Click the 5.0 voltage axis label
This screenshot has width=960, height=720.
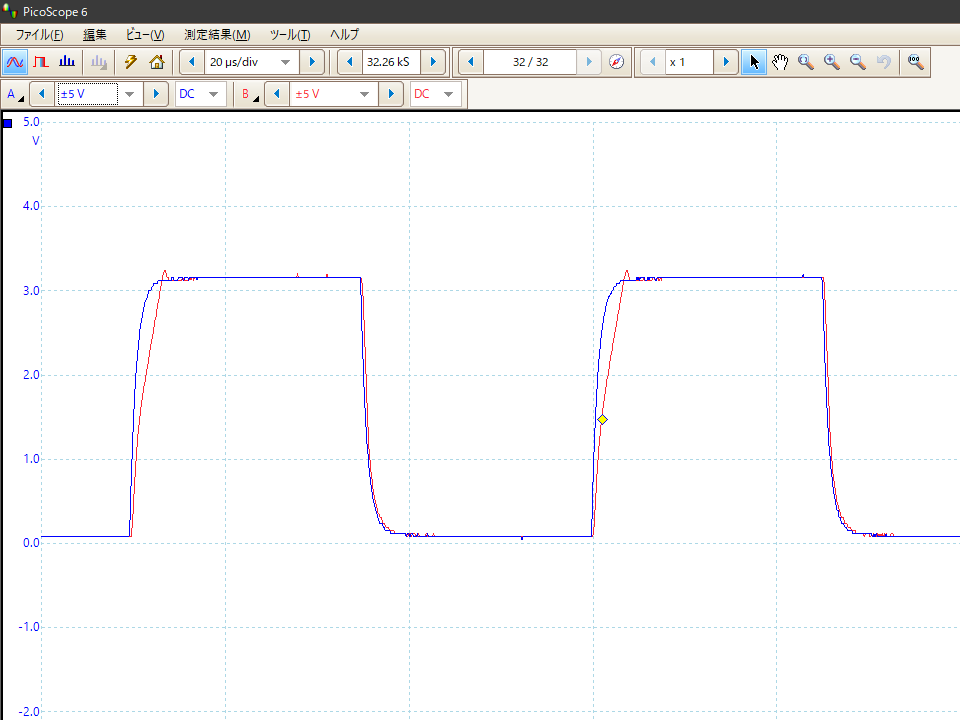coord(31,122)
